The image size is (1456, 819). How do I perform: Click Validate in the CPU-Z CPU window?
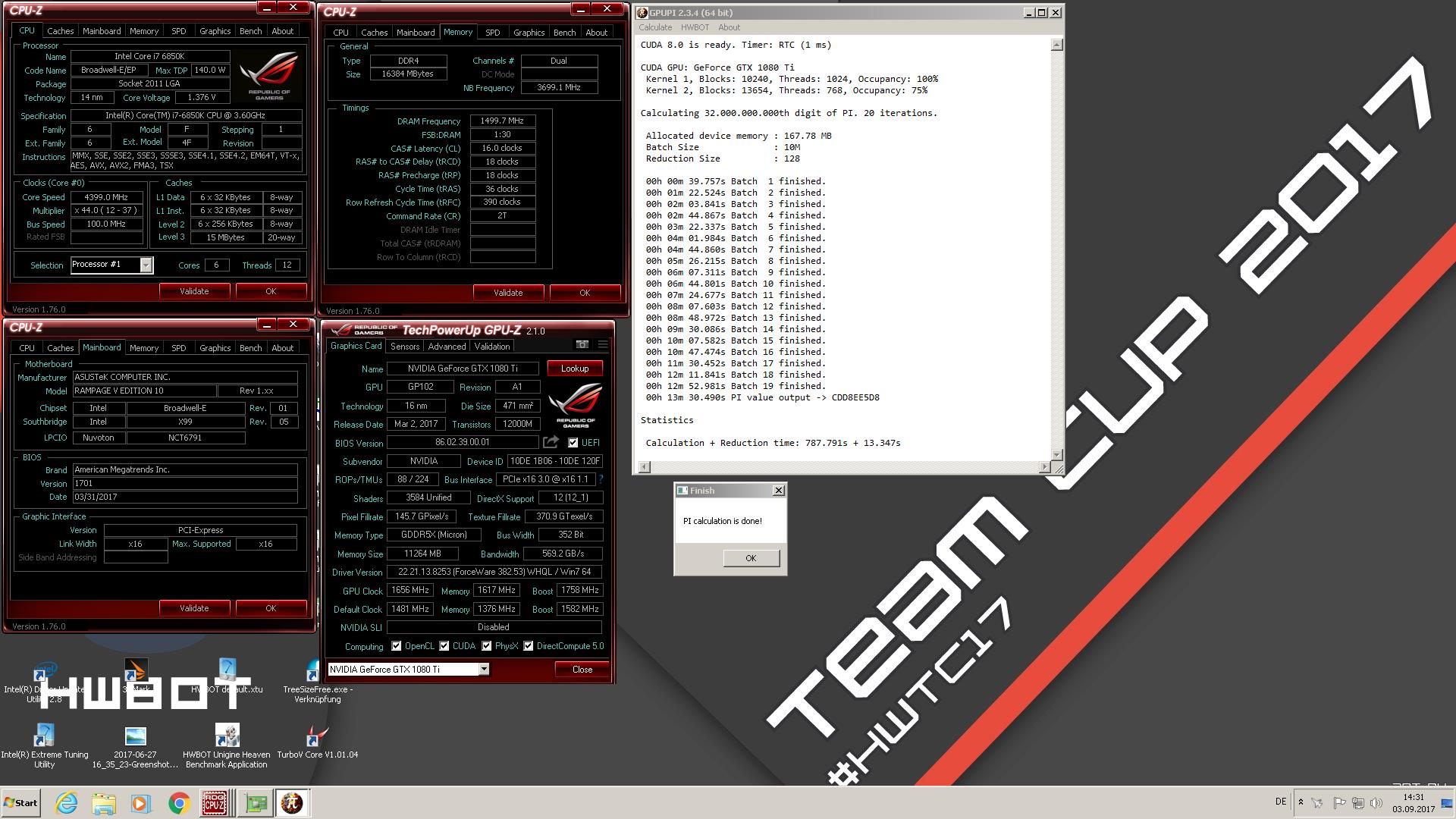click(194, 291)
